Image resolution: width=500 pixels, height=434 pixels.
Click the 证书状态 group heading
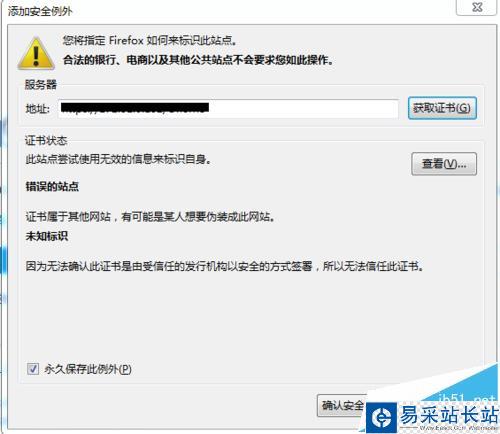(x=46, y=140)
